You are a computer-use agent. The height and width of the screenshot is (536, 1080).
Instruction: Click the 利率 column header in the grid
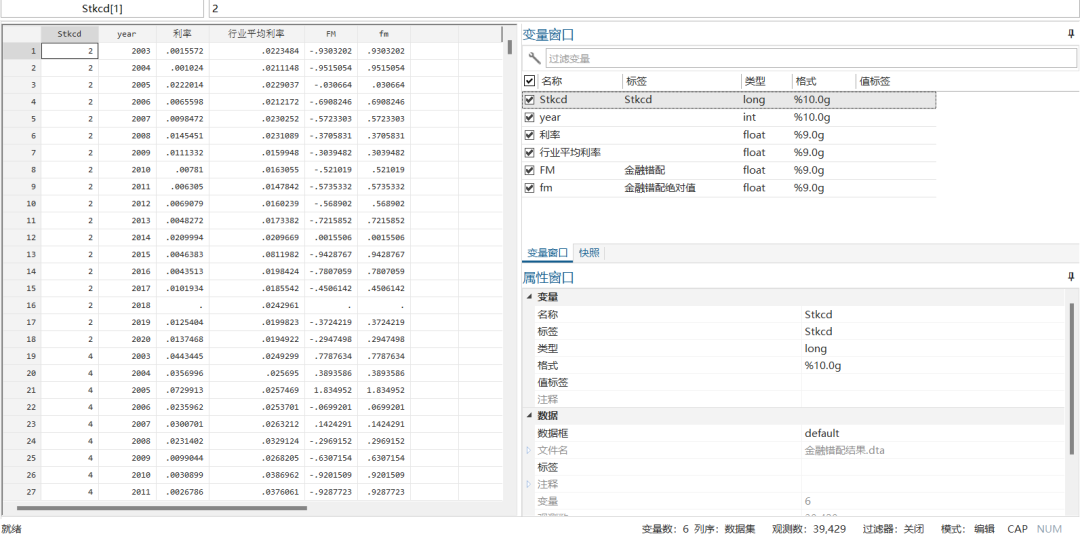[182, 33]
